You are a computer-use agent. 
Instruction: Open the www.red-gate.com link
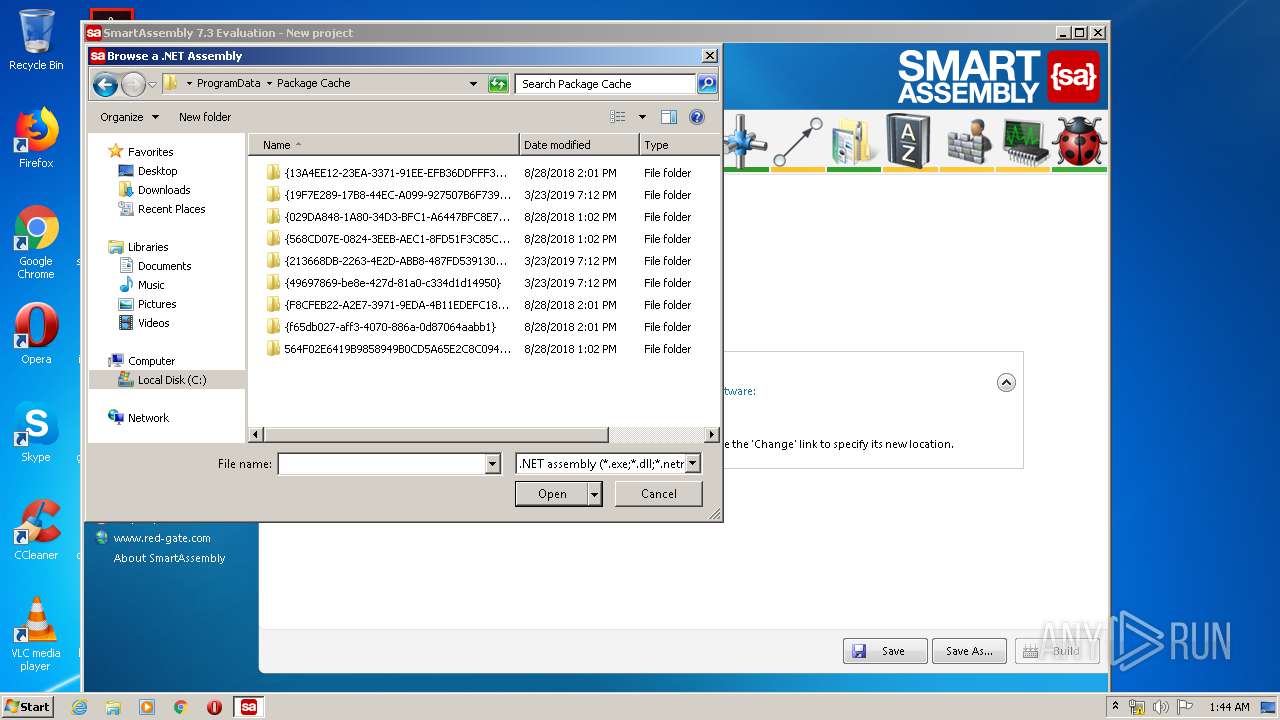coord(162,538)
